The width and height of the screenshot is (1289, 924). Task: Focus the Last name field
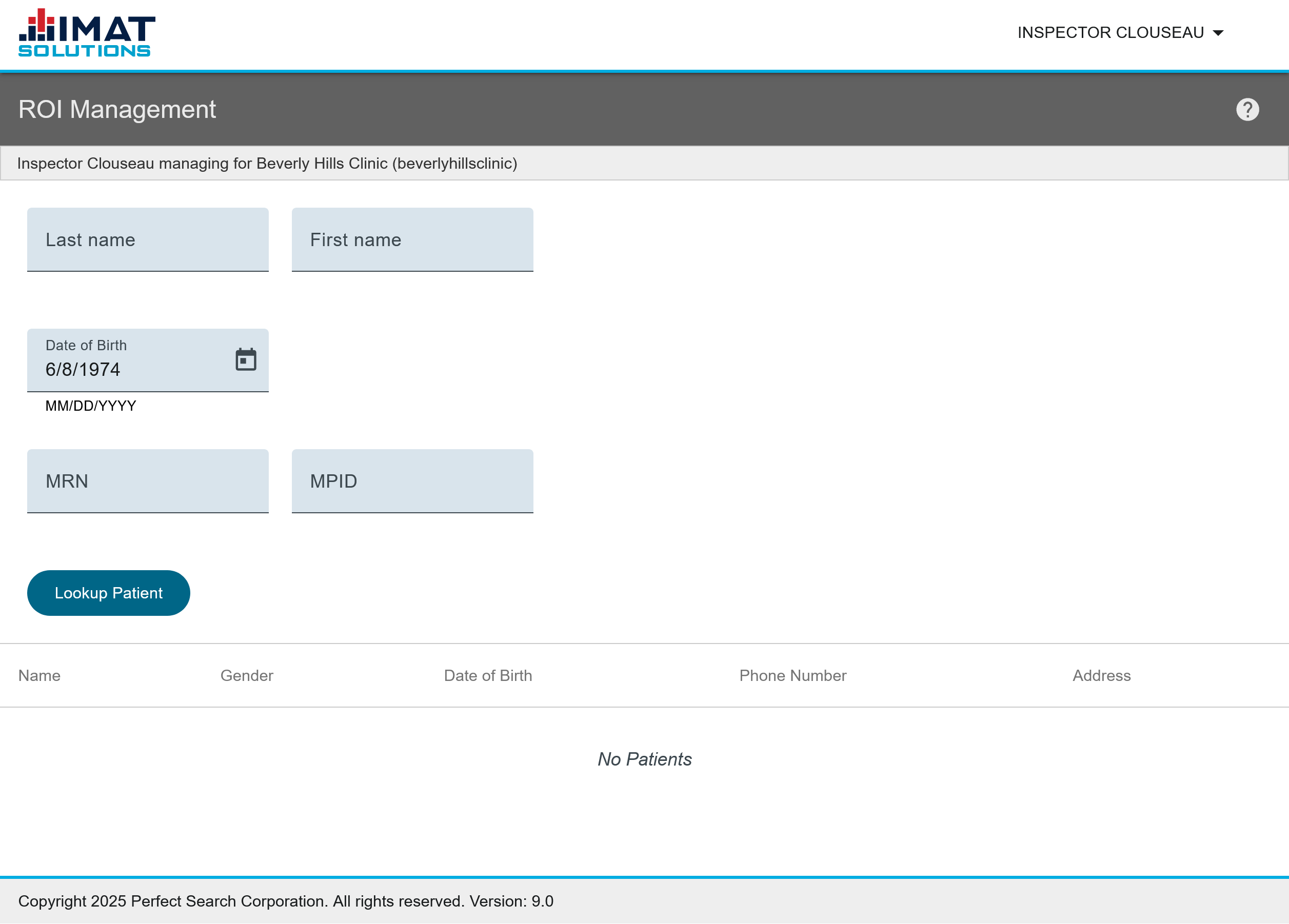tap(148, 240)
